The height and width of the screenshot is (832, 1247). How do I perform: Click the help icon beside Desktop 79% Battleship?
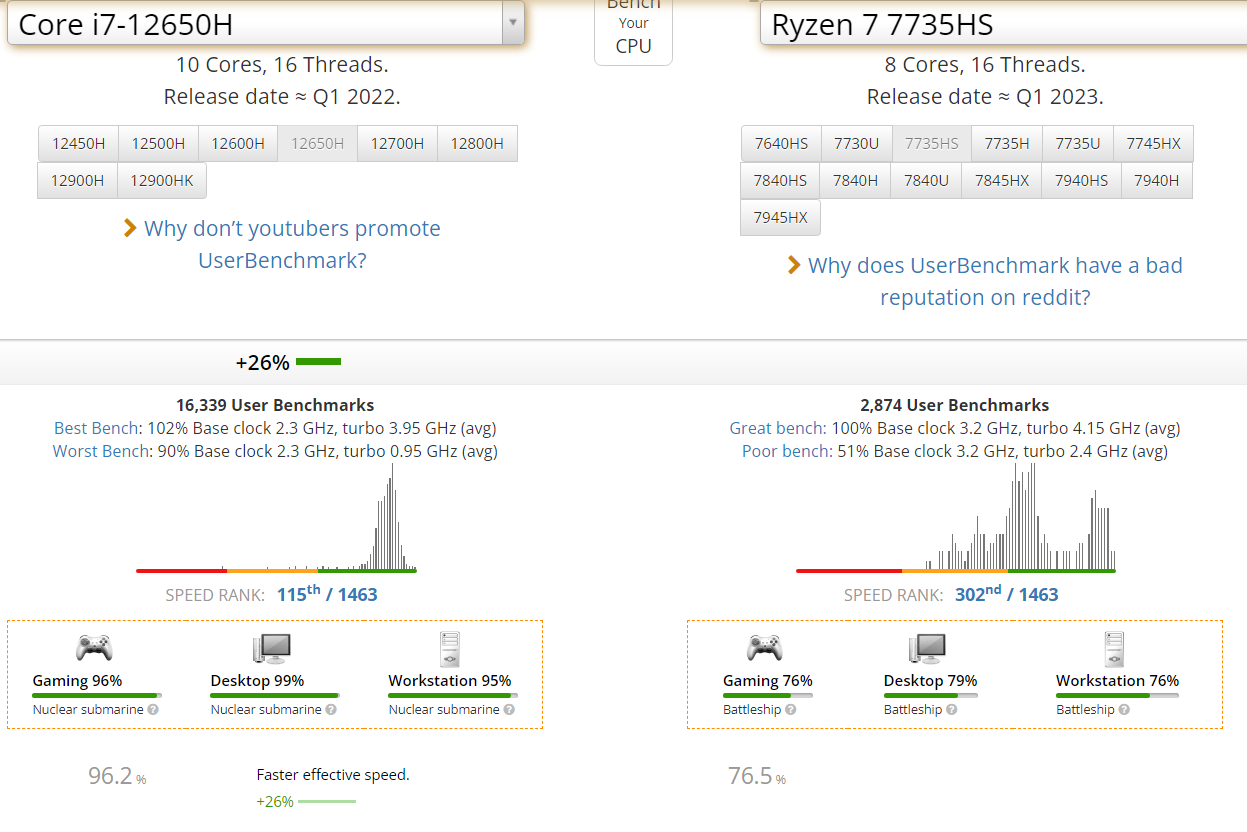[951, 710]
